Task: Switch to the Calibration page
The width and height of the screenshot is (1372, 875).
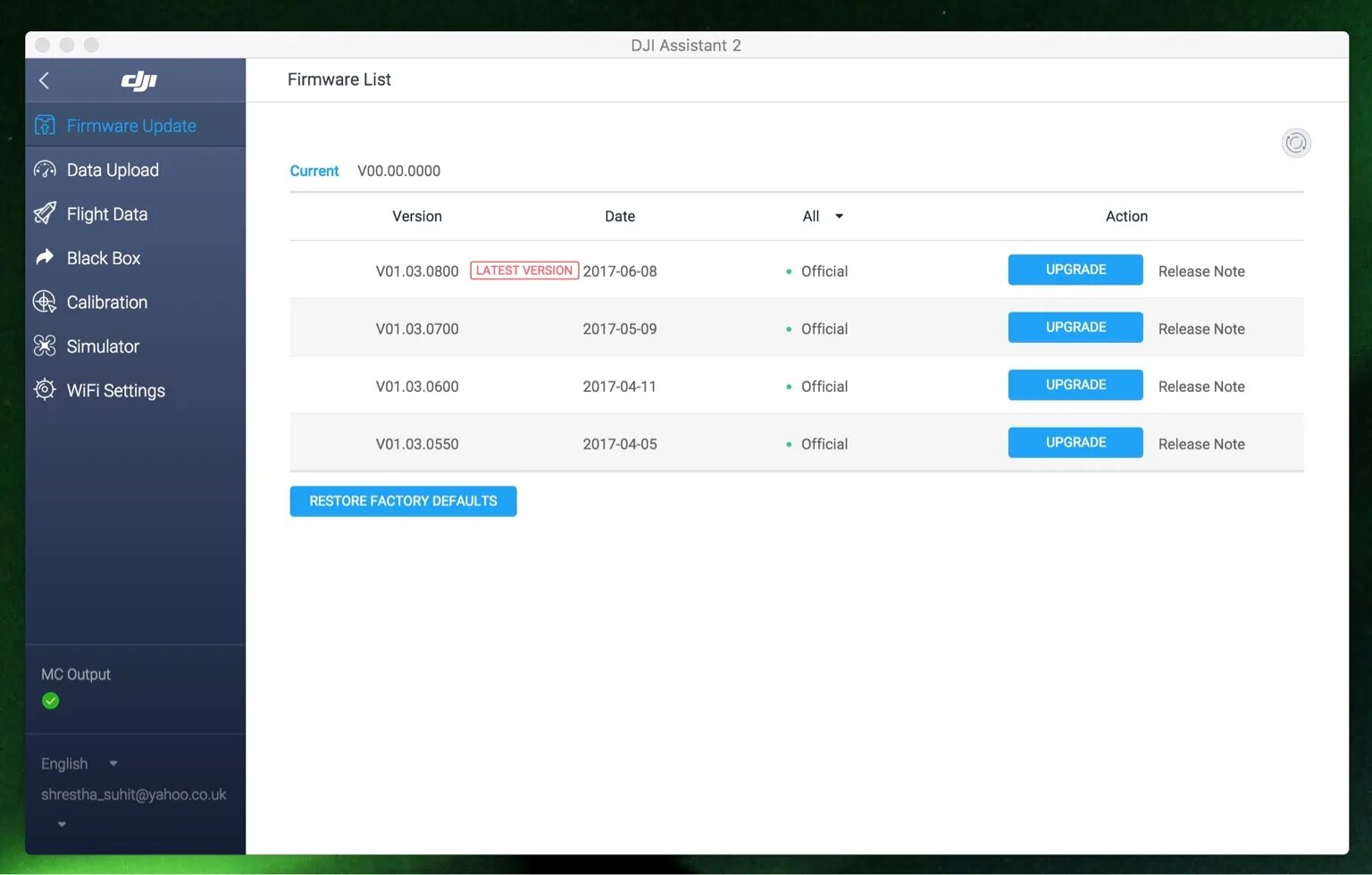Action: (136, 302)
